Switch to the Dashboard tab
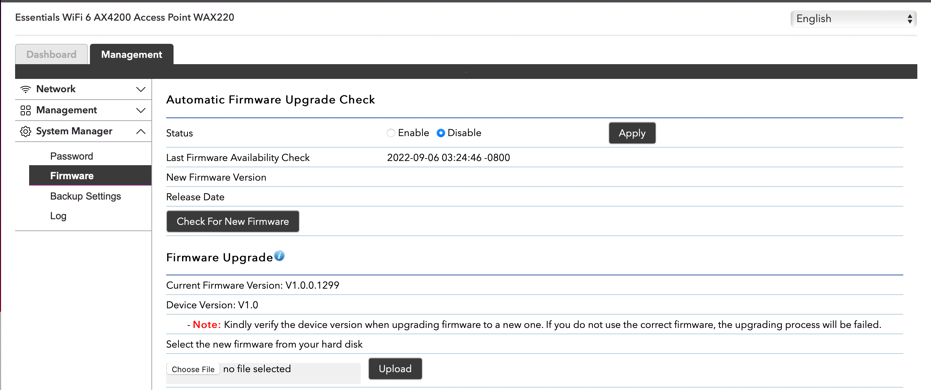 pos(52,54)
